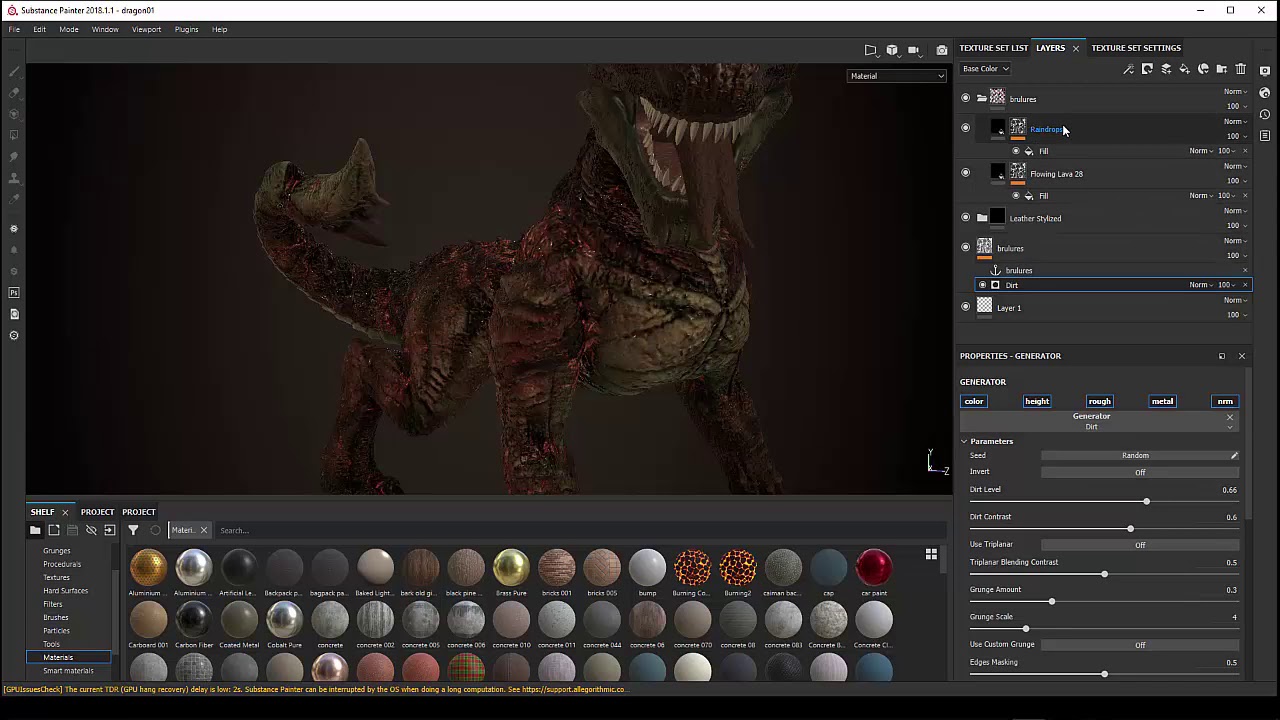Image resolution: width=1280 pixels, height=720 pixels.
Task: Toggle the Invert parameter Off button
Action: (x=1140, y=472)
